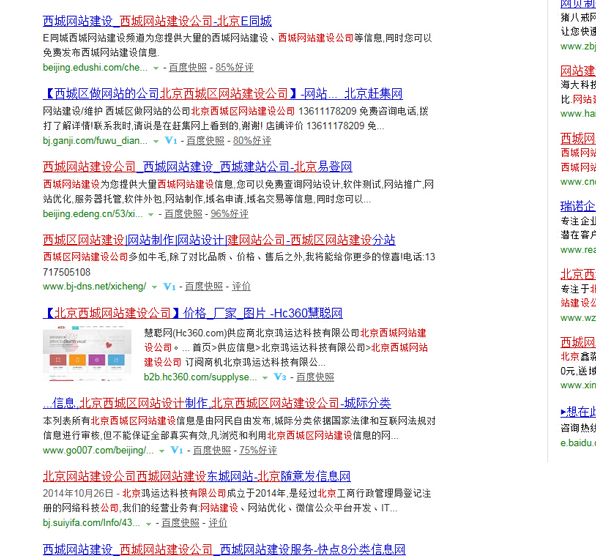Open the 北京易登网 result title link
This screenshot has width=596, height=560.
[x=197, y=167]
